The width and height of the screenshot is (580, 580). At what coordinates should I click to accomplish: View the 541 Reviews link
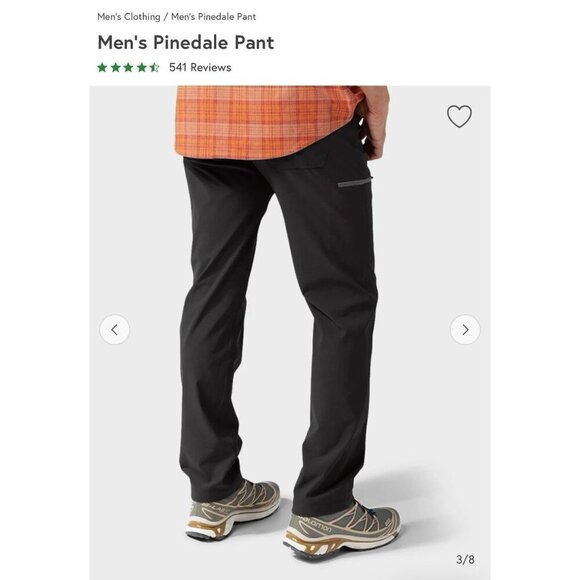200,67
